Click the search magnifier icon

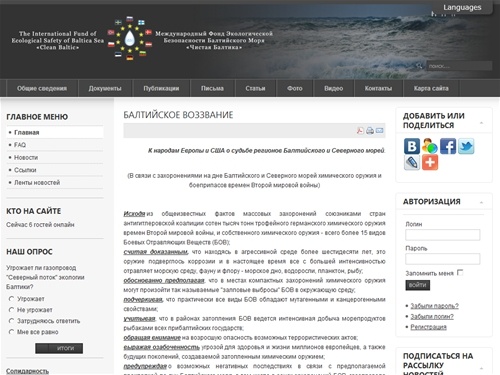click(420, 66)
